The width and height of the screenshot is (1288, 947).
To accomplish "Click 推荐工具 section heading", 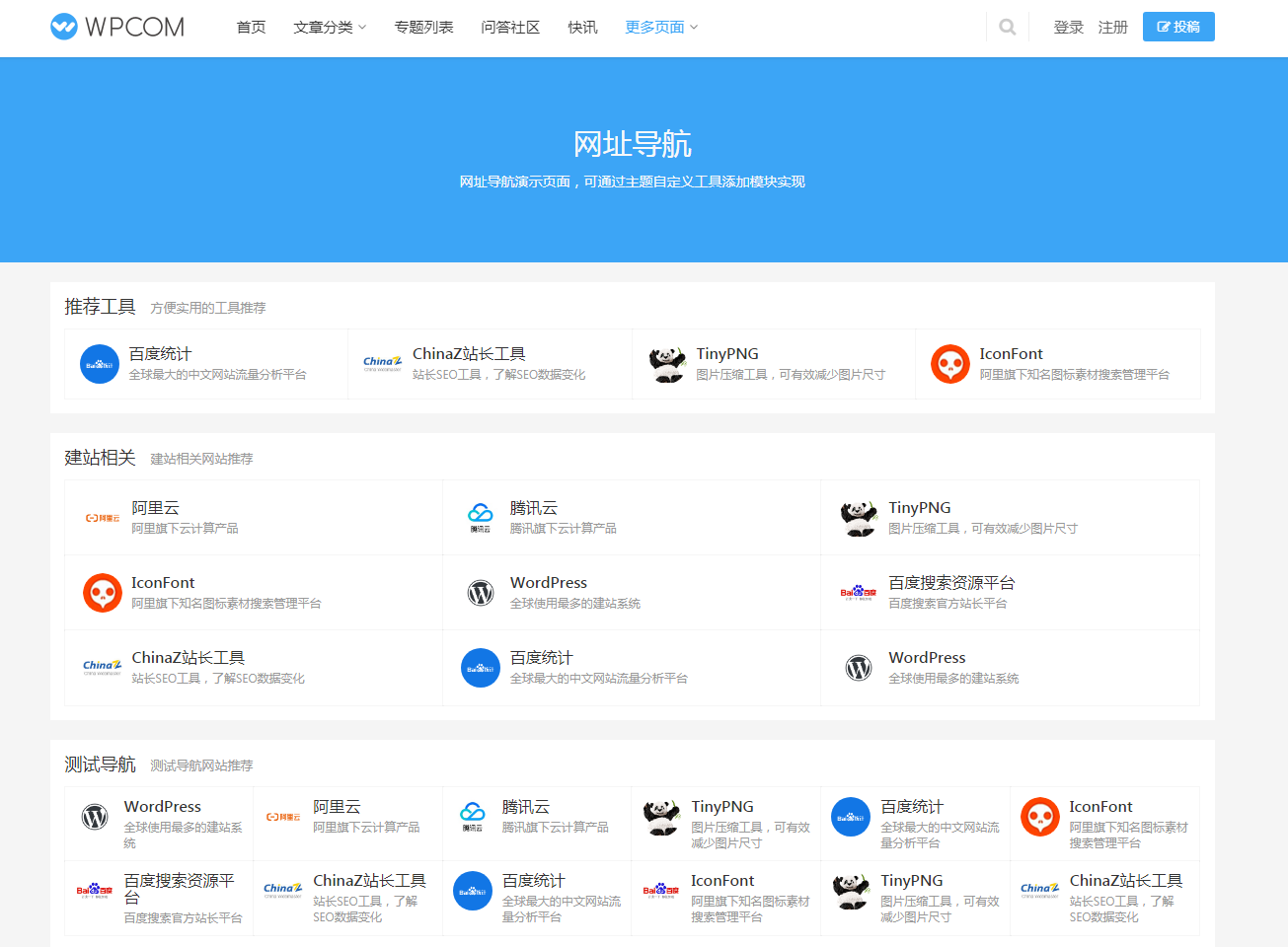I will (100, 307).
